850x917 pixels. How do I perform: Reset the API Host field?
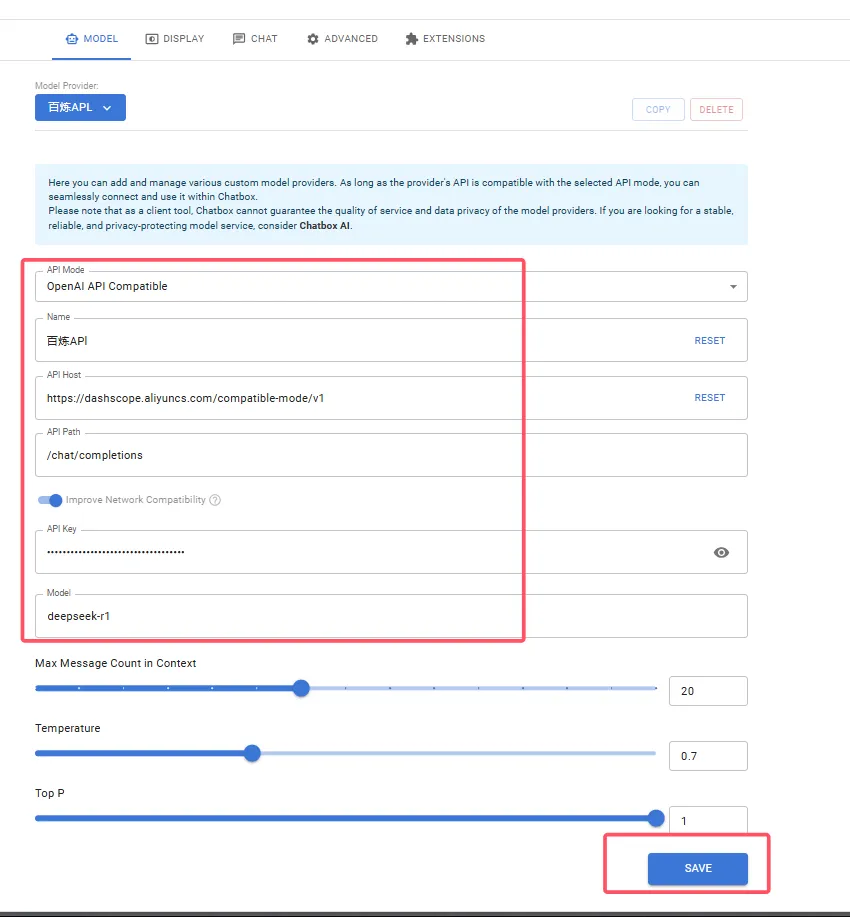709,398
